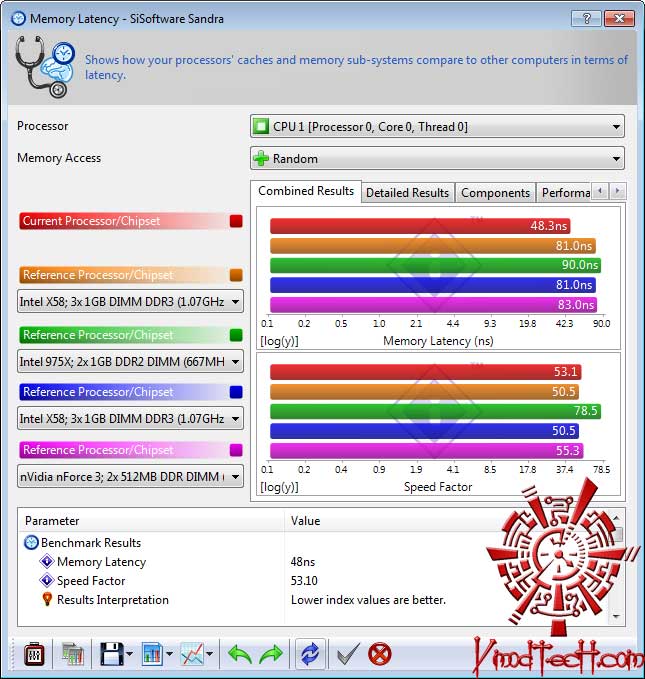Click the 48ns value cell

[303, 562]
